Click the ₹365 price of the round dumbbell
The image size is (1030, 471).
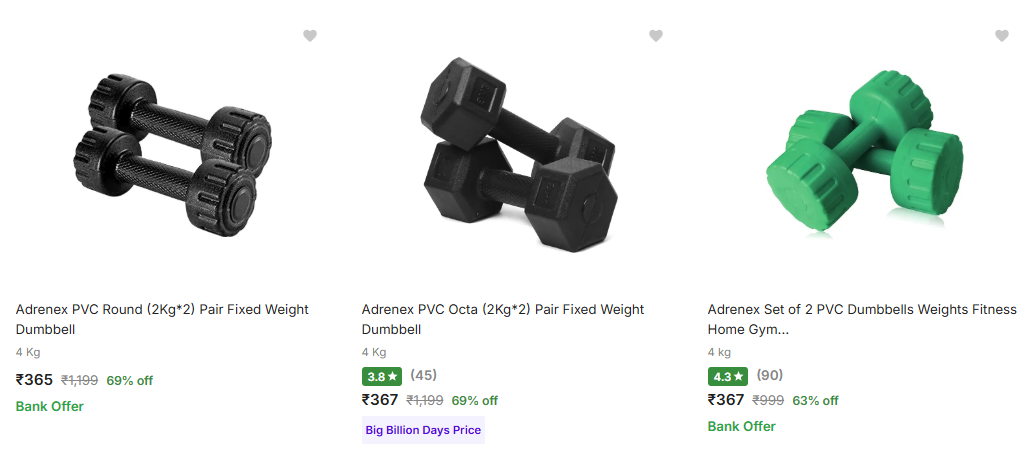click(35, 380)
